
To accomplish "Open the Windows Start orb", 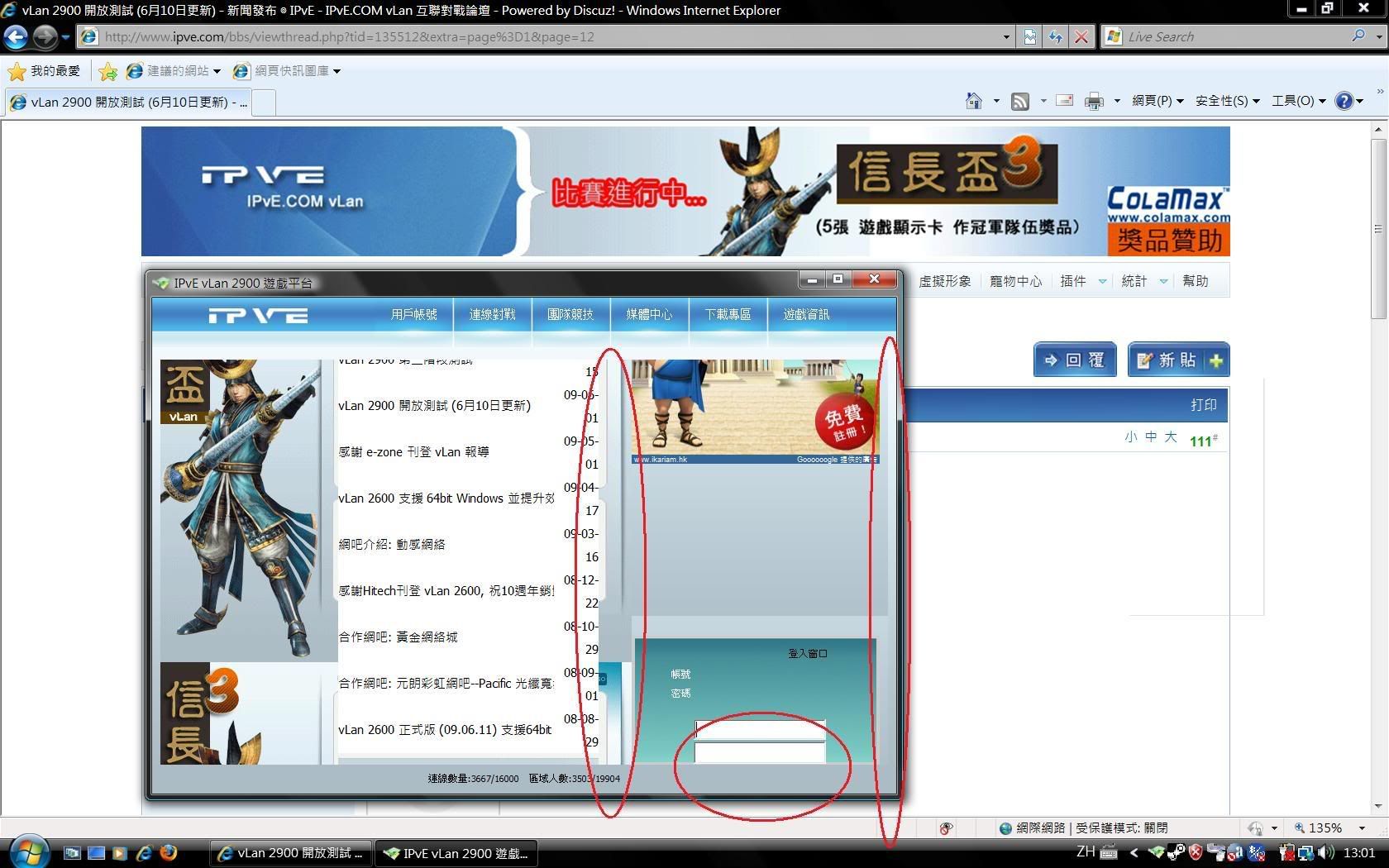I will pyautogui.click(x=29, y=851).
